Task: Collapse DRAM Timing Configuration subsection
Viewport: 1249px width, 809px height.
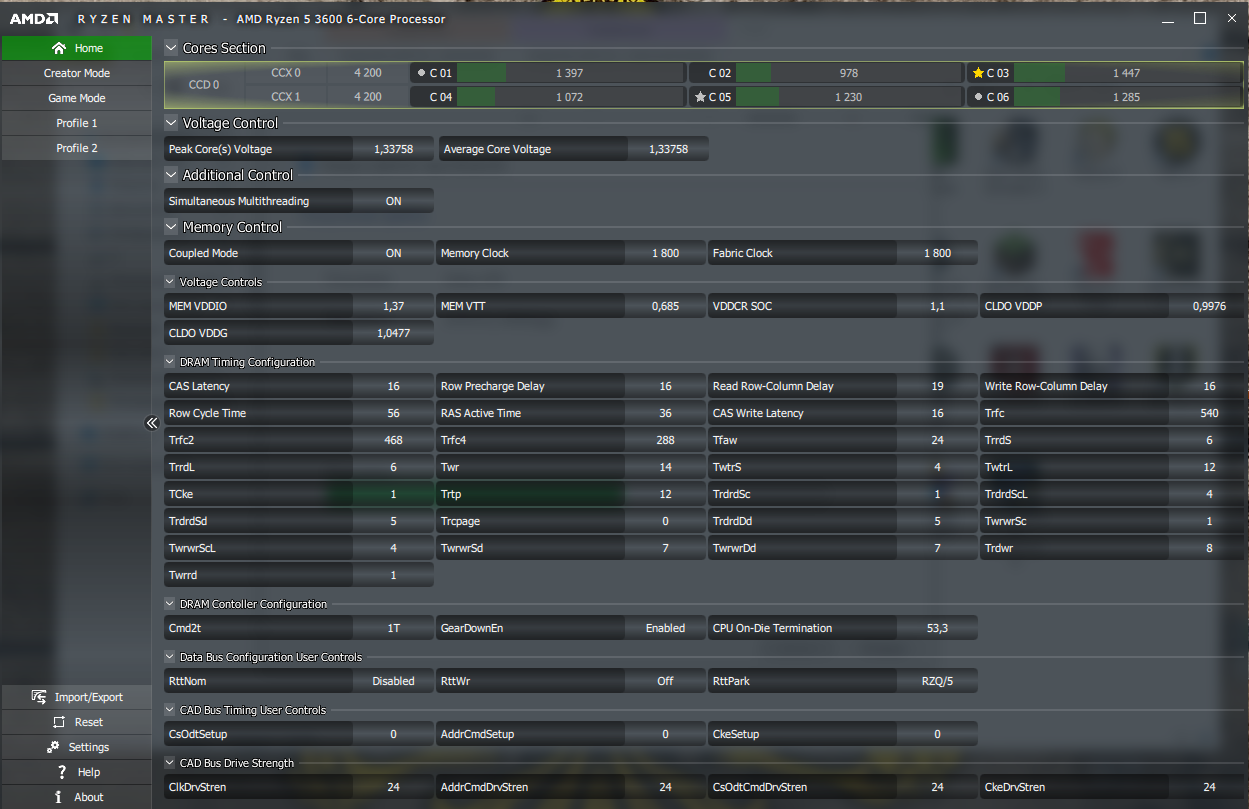Action: [x=169, y=362]
